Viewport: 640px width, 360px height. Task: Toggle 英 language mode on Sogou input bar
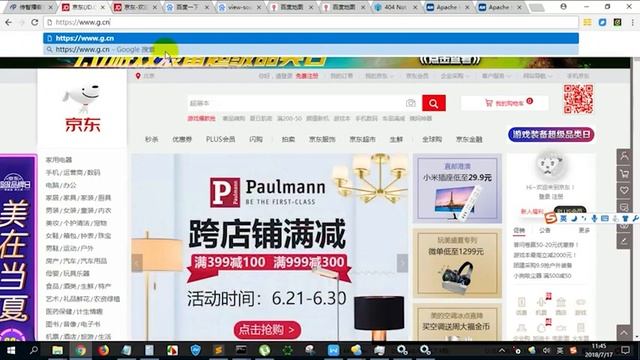point(563,219)
